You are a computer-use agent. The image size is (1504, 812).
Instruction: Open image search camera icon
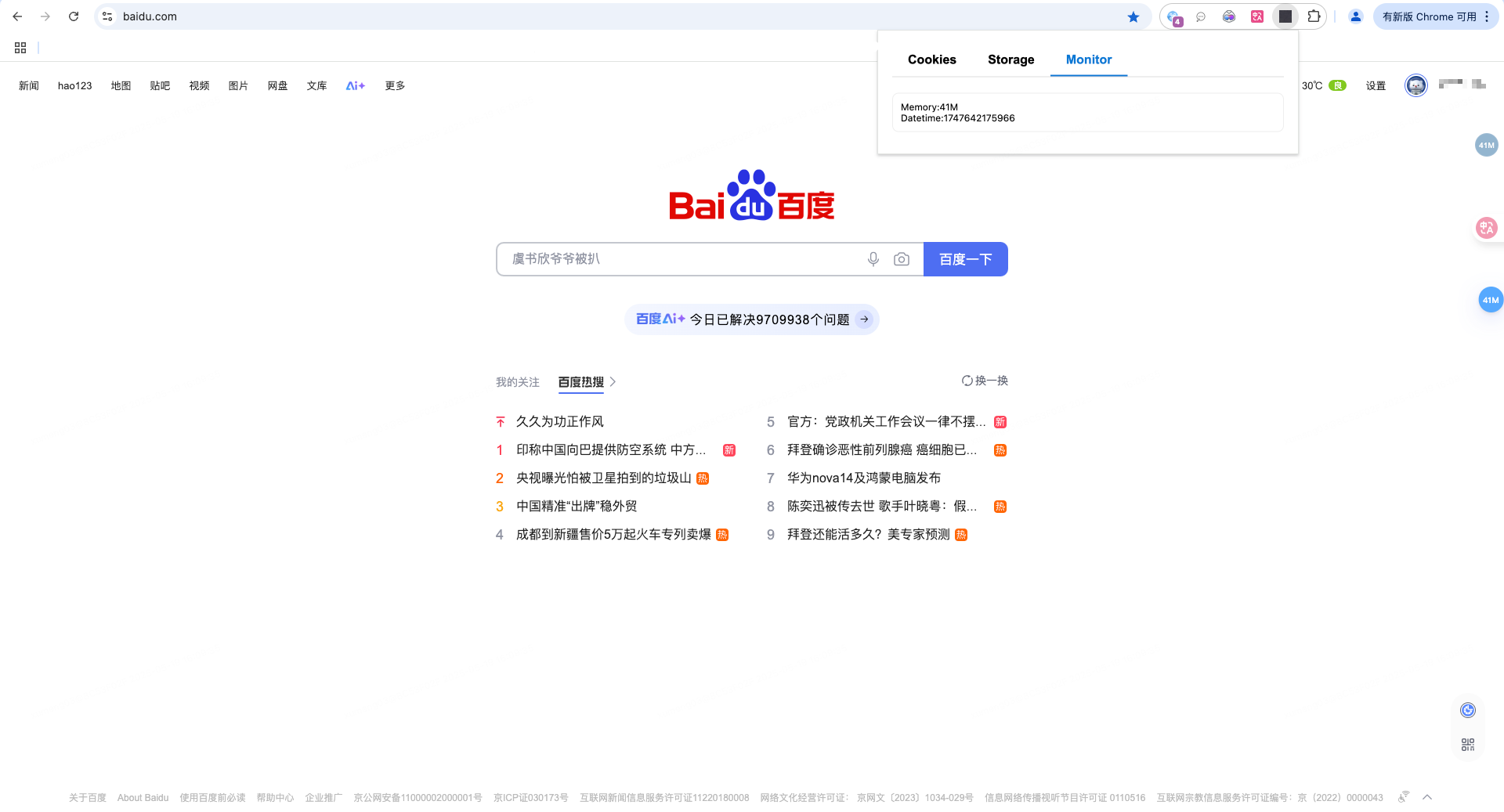902,259
